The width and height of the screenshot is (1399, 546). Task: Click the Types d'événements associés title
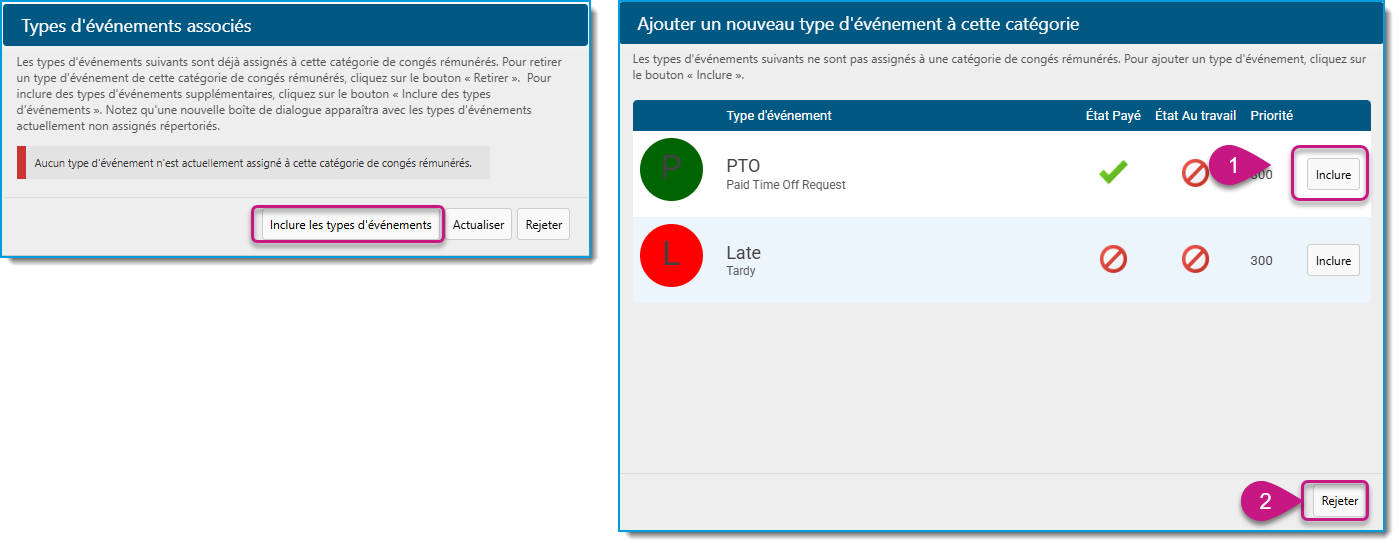tap(137, 25)
